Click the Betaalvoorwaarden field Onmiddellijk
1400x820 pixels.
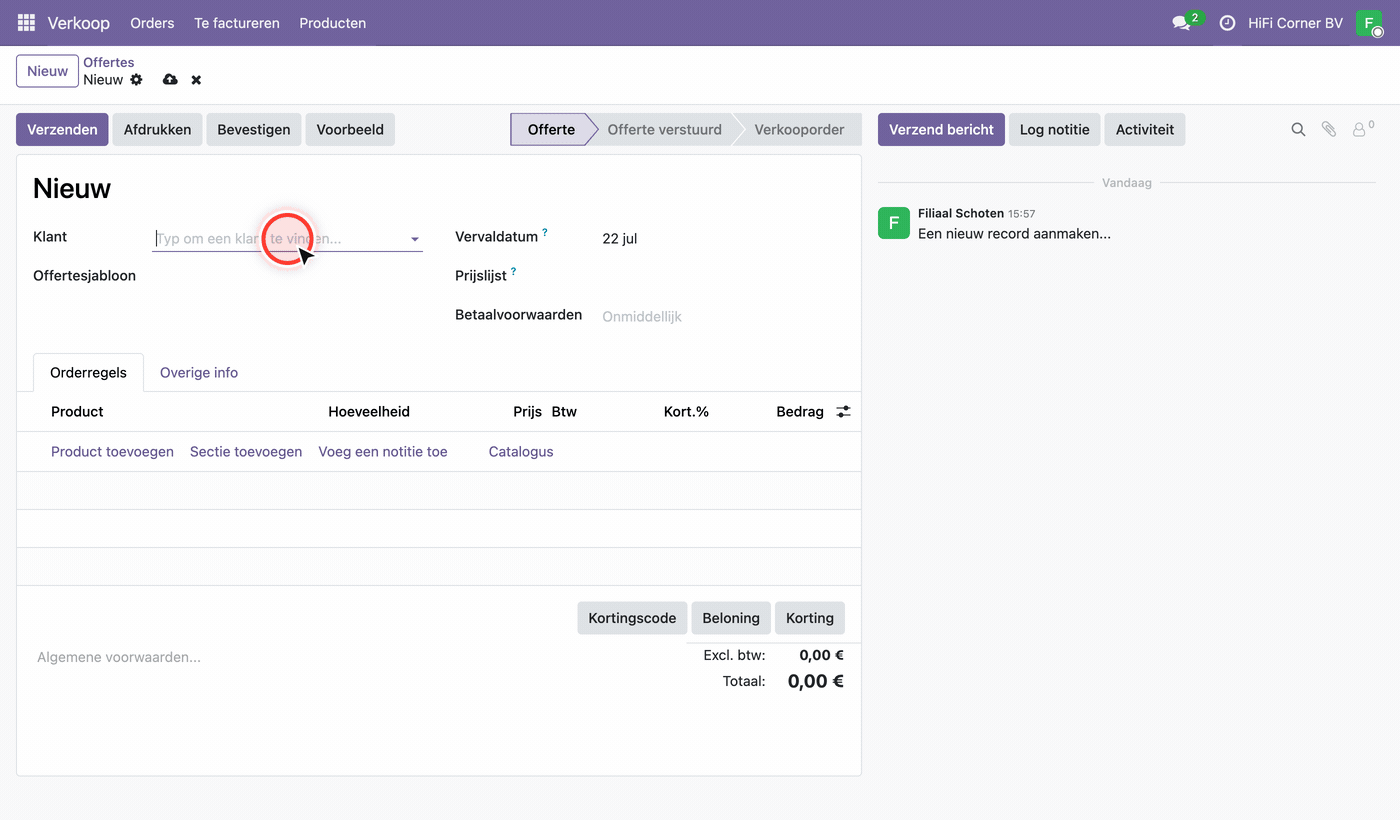click(642, 316)
